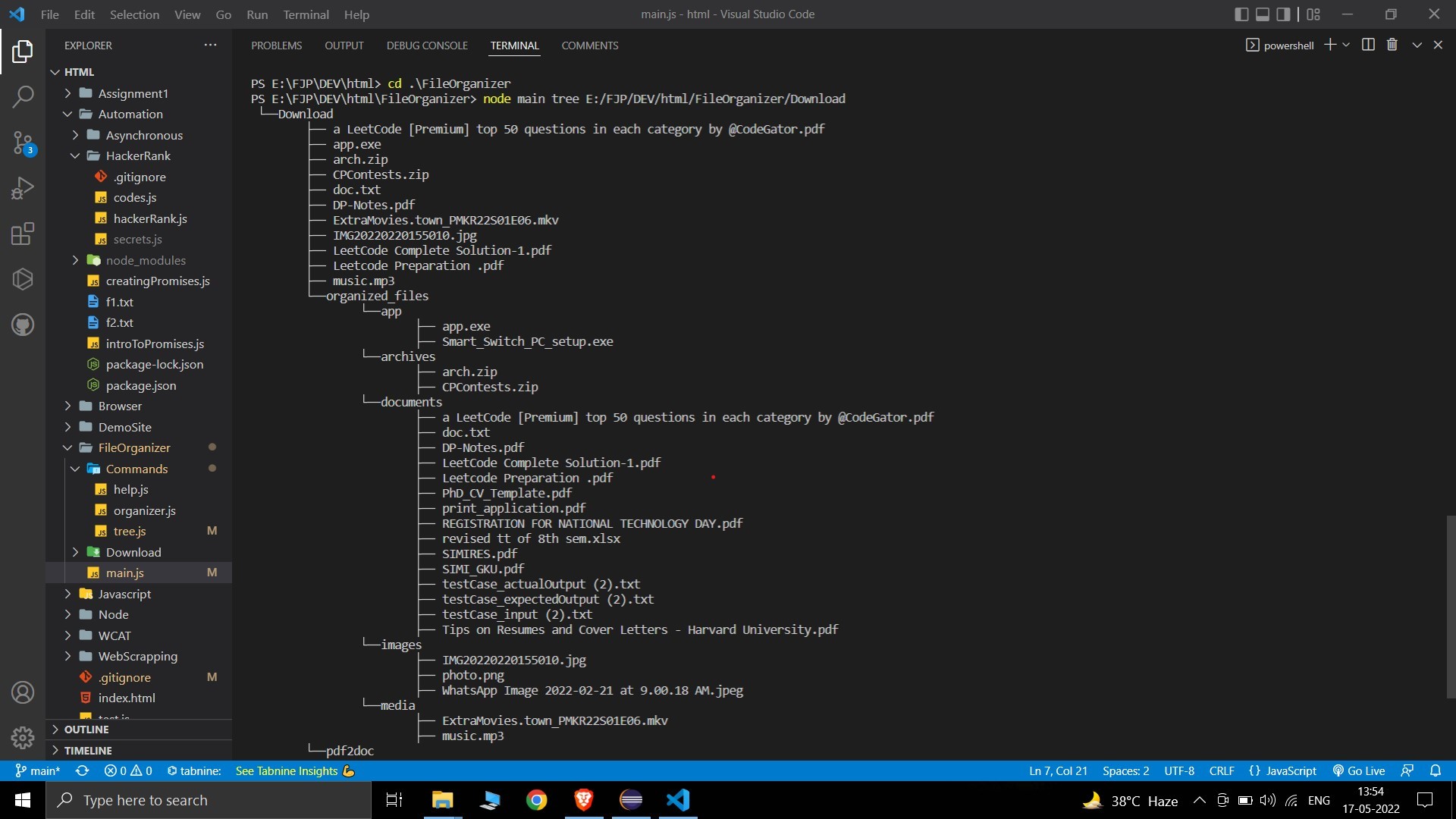Open the Extensions view
1456x819 pixels.
23,234
